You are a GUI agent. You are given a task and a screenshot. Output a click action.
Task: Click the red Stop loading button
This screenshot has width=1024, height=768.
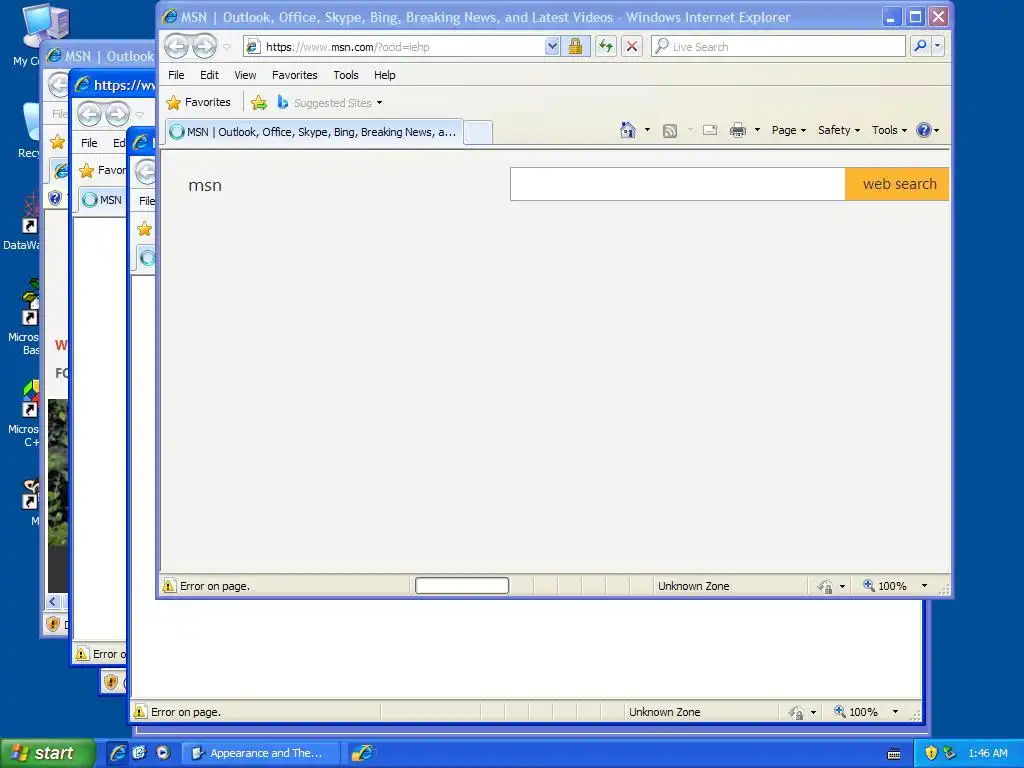(632, 46)
